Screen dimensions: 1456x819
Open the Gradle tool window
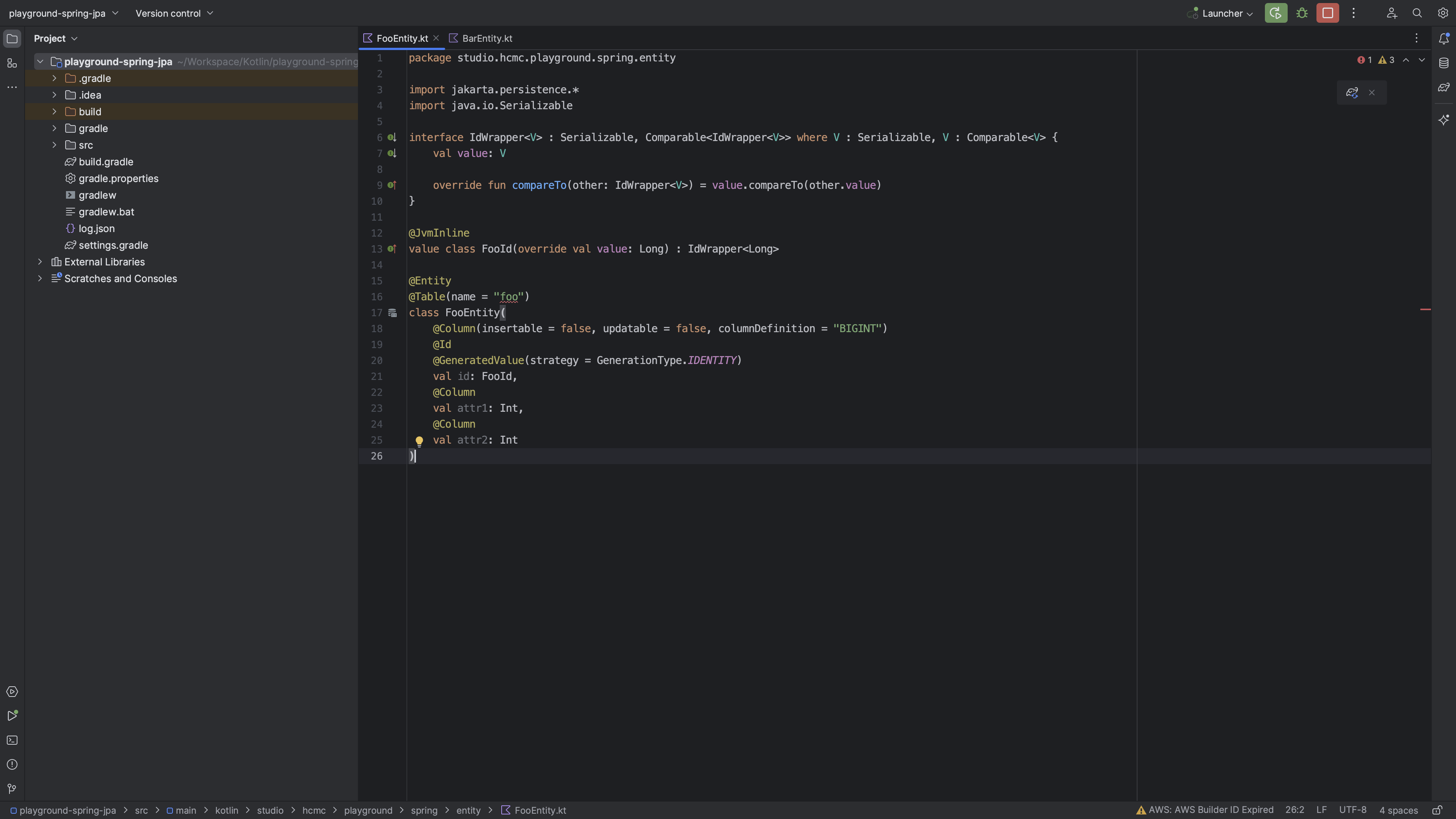click(1443, 88)
